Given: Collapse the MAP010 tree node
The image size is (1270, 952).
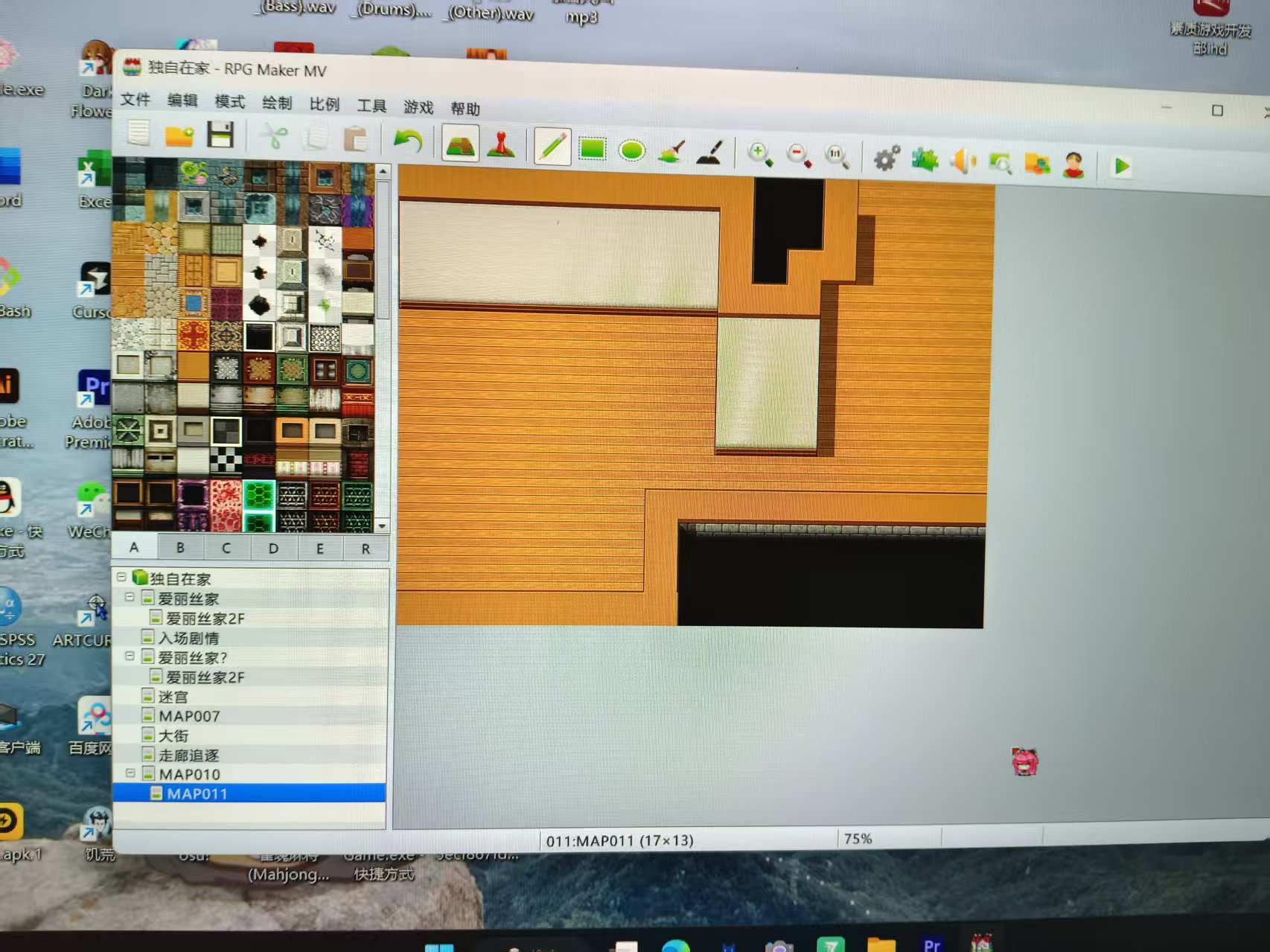Looking at the screenshot, I should (130, 773).
